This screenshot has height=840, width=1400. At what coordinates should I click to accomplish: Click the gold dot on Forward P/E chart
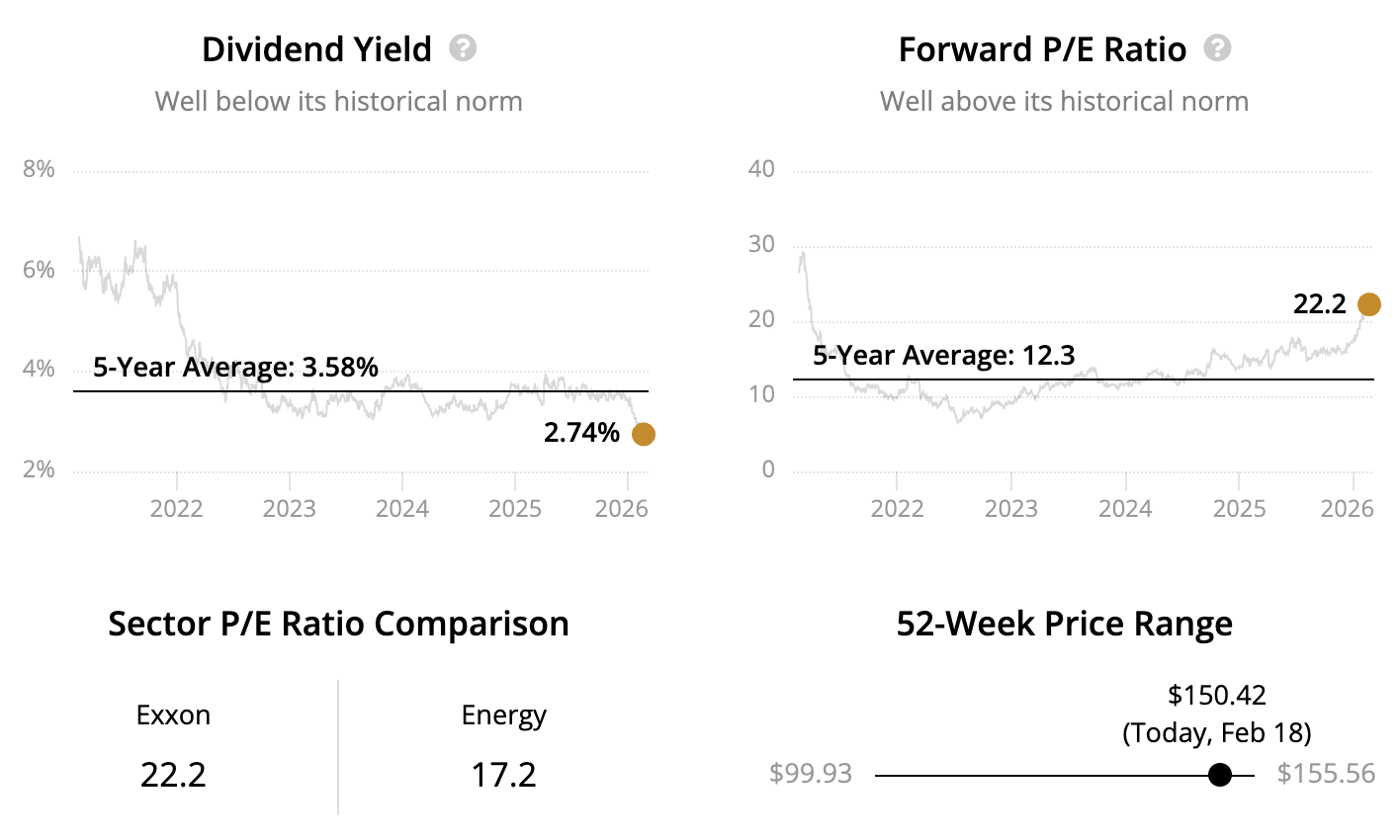(1368, 304)
